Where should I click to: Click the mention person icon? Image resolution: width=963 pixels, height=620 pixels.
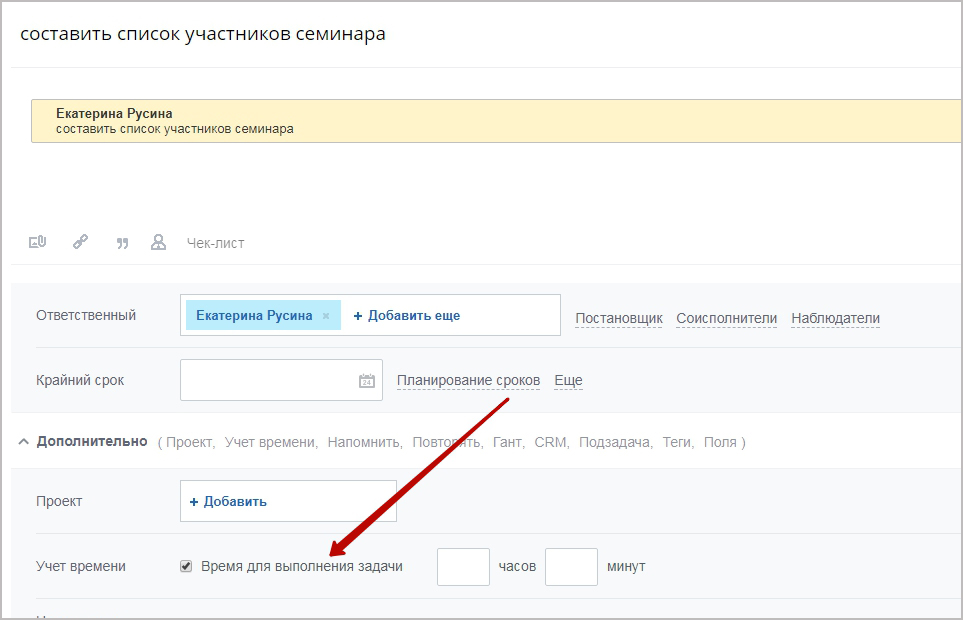click(x=158, y=242)
